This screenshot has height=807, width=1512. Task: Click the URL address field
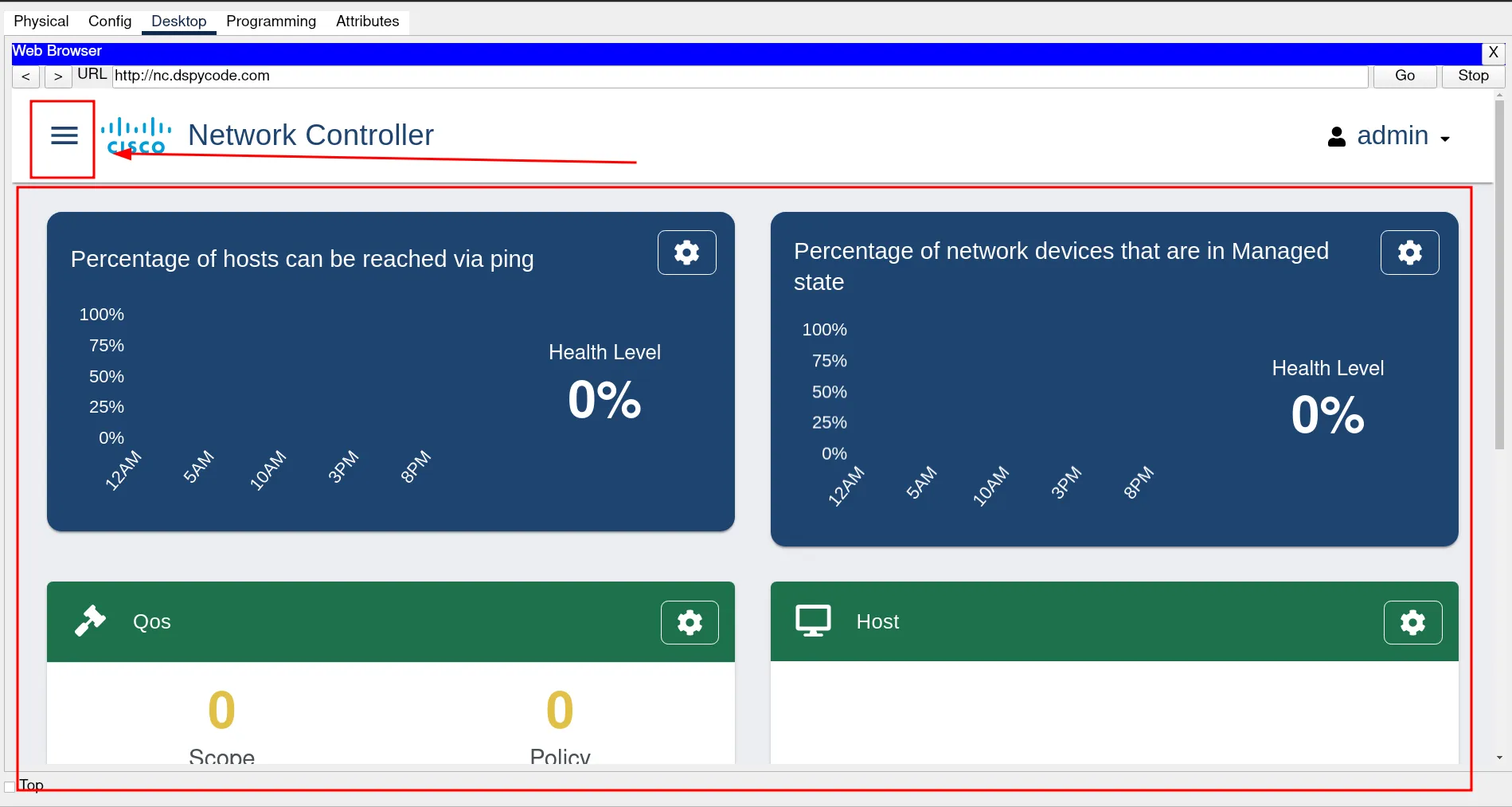pyautogui.click(x=739, y=76)
